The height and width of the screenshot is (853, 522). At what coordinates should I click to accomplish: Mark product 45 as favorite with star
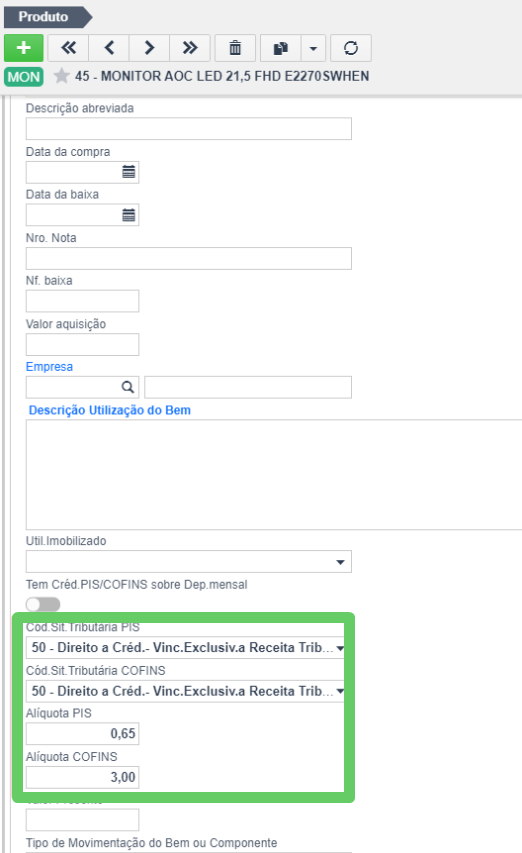(61, 76)
